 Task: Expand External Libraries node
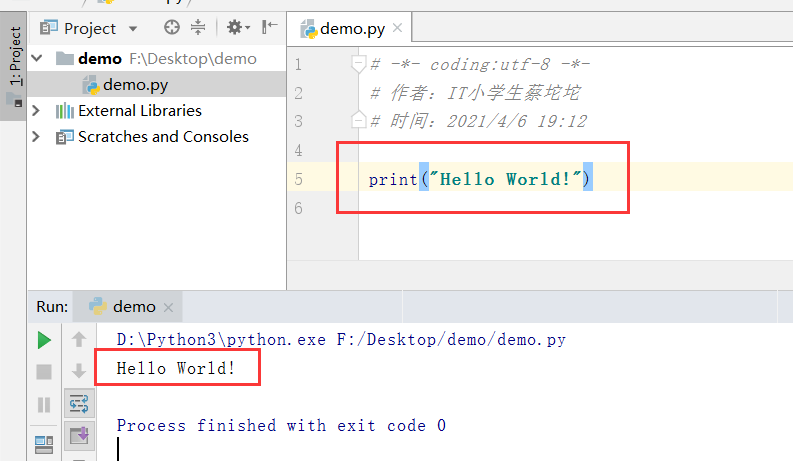[x=36, y=110]
